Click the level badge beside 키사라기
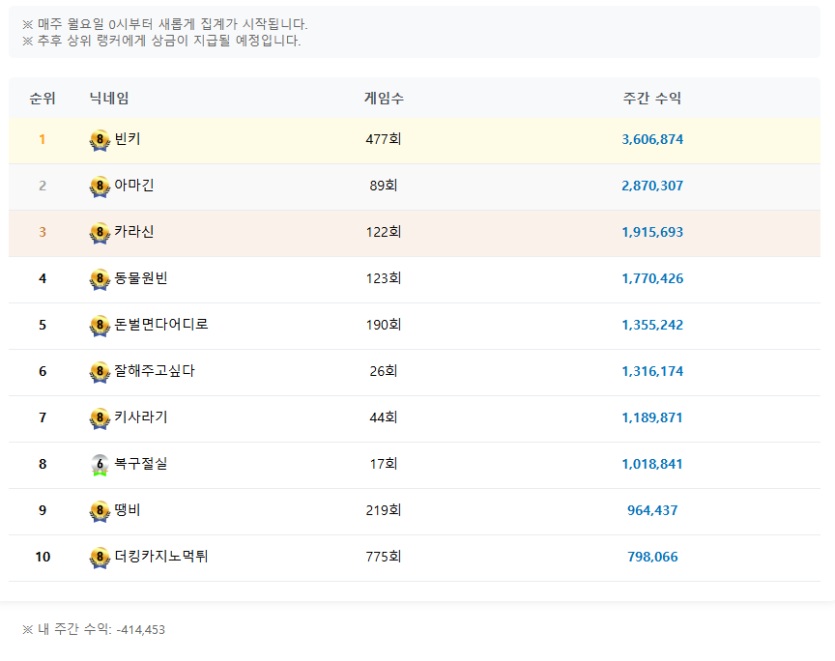Image resolution: width=835 pixels, height=661 pixels. 100,419
